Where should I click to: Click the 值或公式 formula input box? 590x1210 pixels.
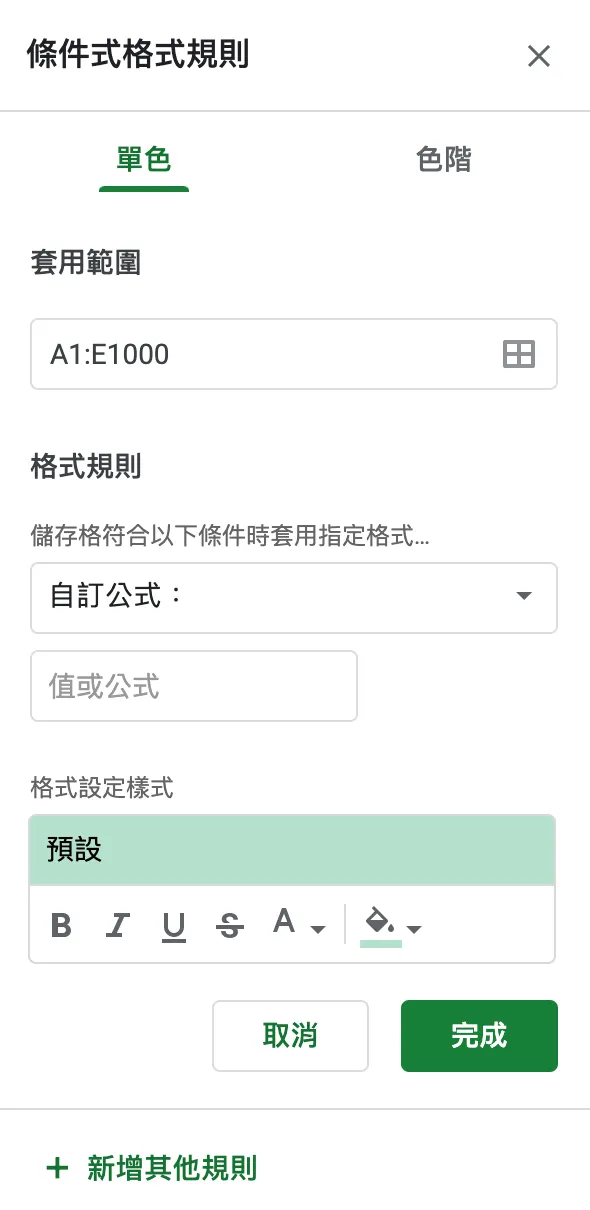194,686
